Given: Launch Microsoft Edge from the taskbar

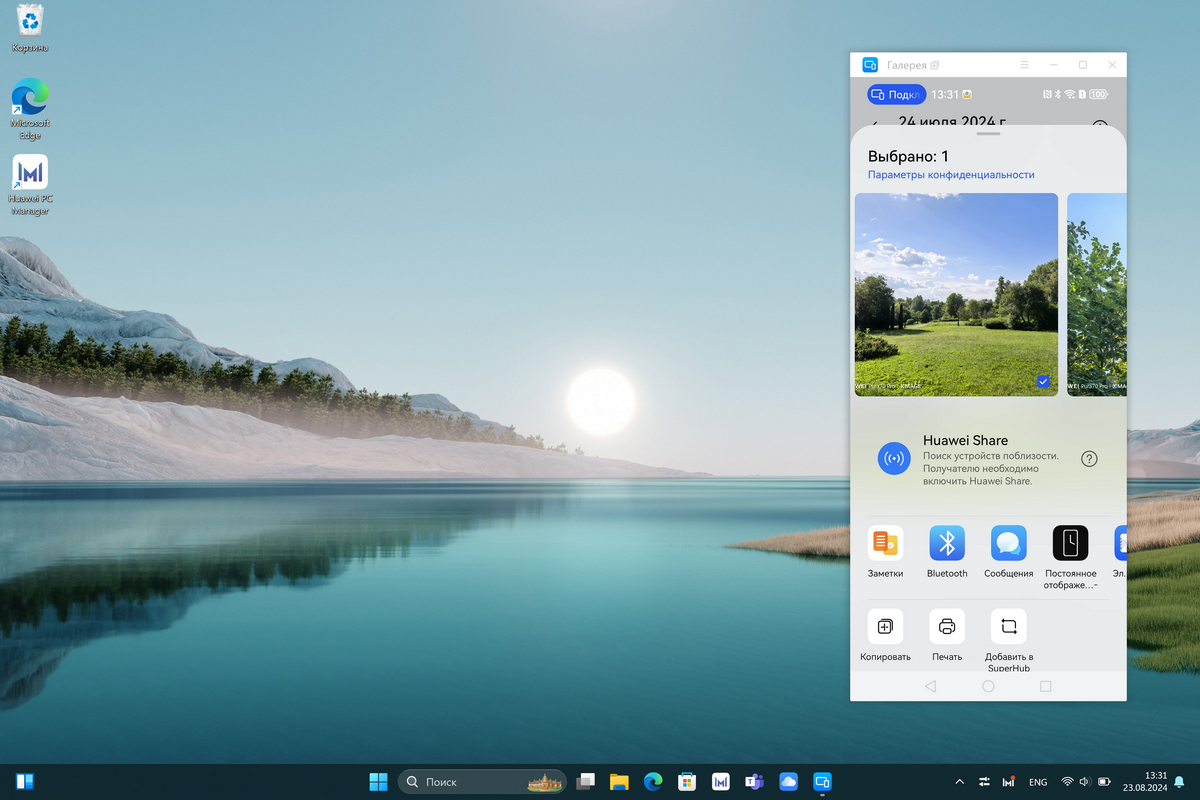Looking at the screenshot, I should point(653,781).
